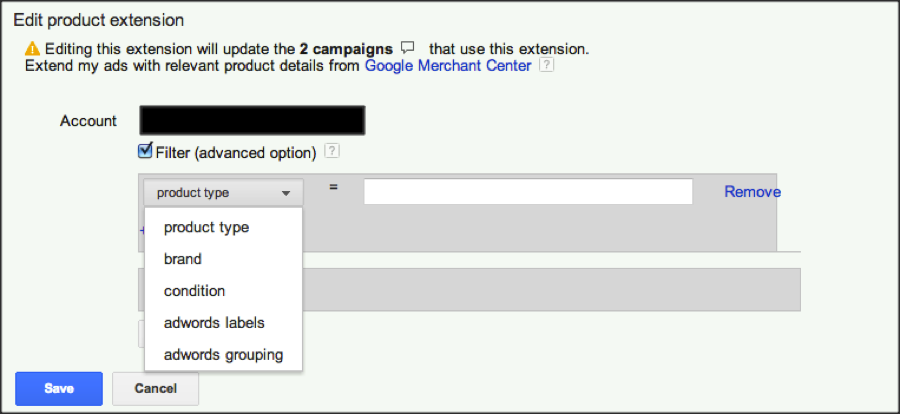The height and width of the screenshot is (415, 900).
Task: Choose "adwords grouping" filter option
Action: pos(223,355)
